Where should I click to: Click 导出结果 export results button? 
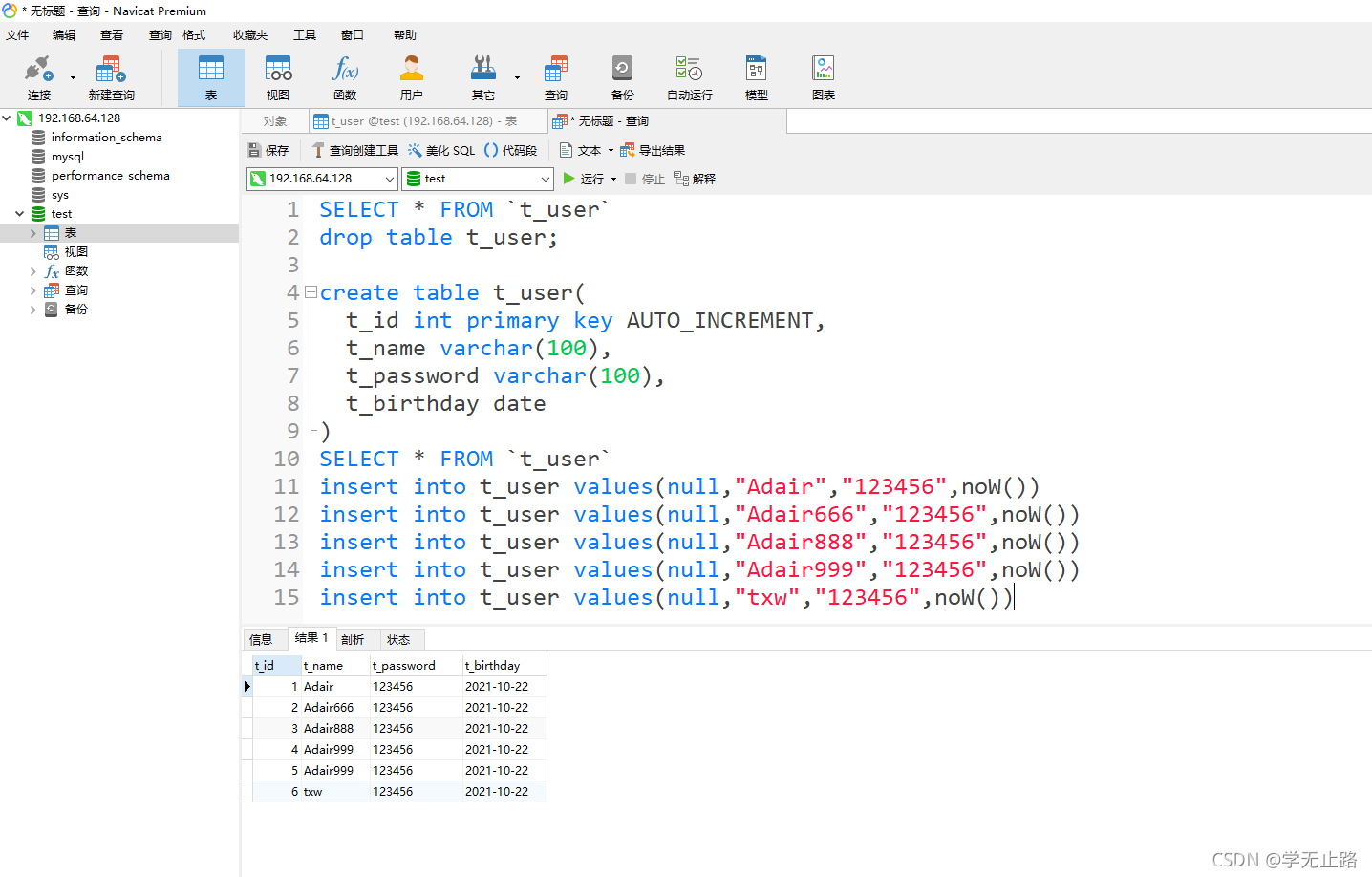[653, 150]
